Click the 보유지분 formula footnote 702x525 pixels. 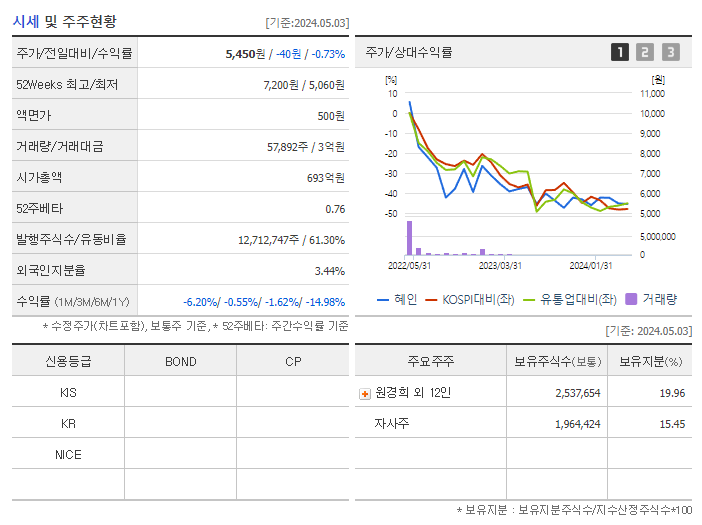tap(574, 510)
